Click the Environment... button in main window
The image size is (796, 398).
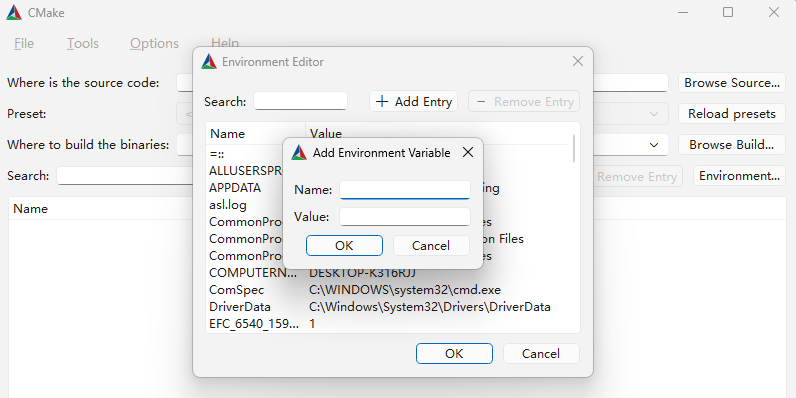tap(739, 176)
